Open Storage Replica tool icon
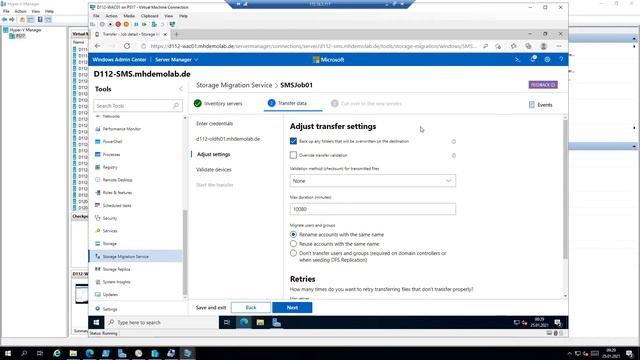Image resolution: width=640 pixels, height=360 pixels. click(98, 269)
